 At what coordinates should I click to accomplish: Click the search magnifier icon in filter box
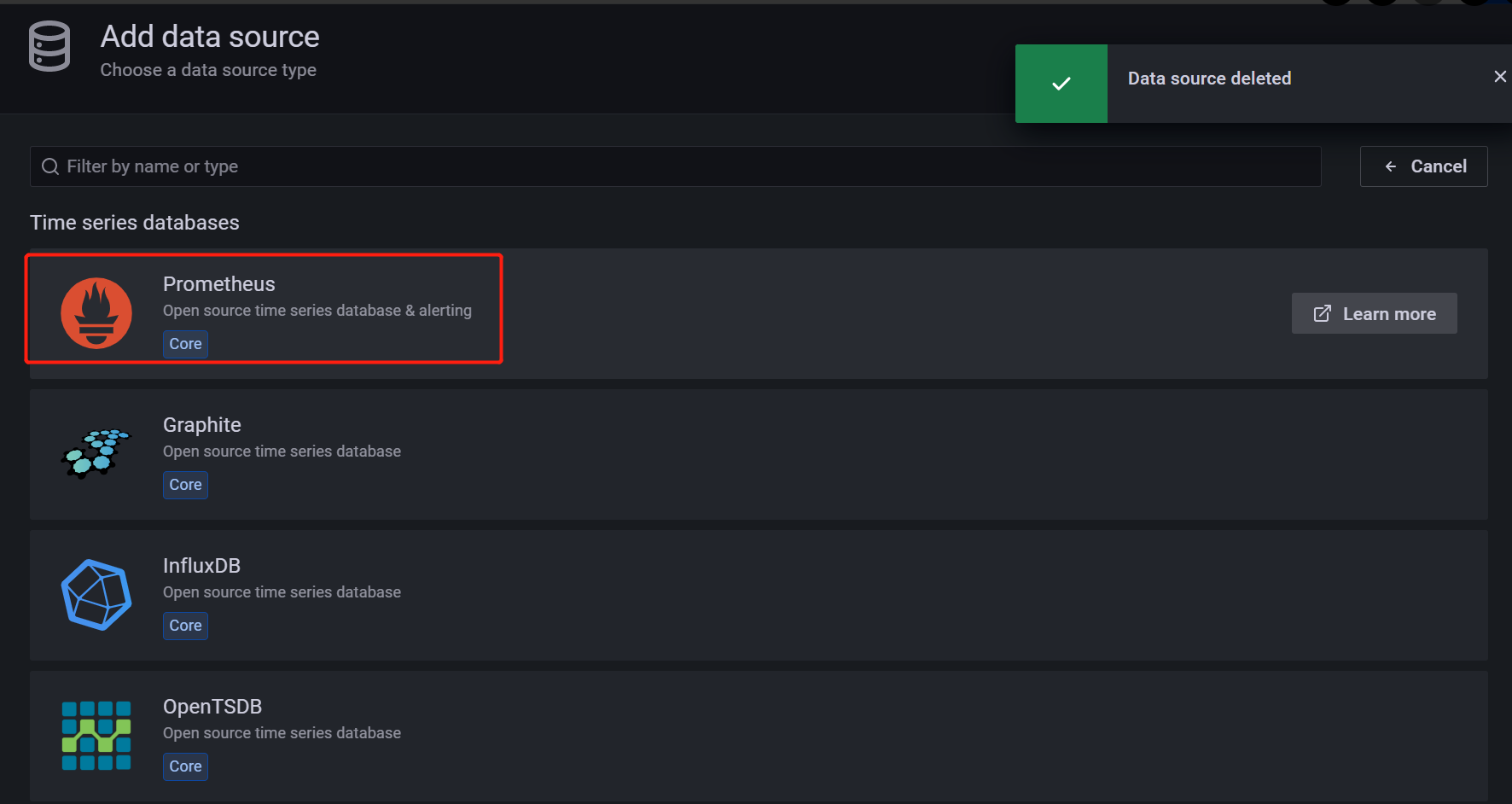[50, 166]
